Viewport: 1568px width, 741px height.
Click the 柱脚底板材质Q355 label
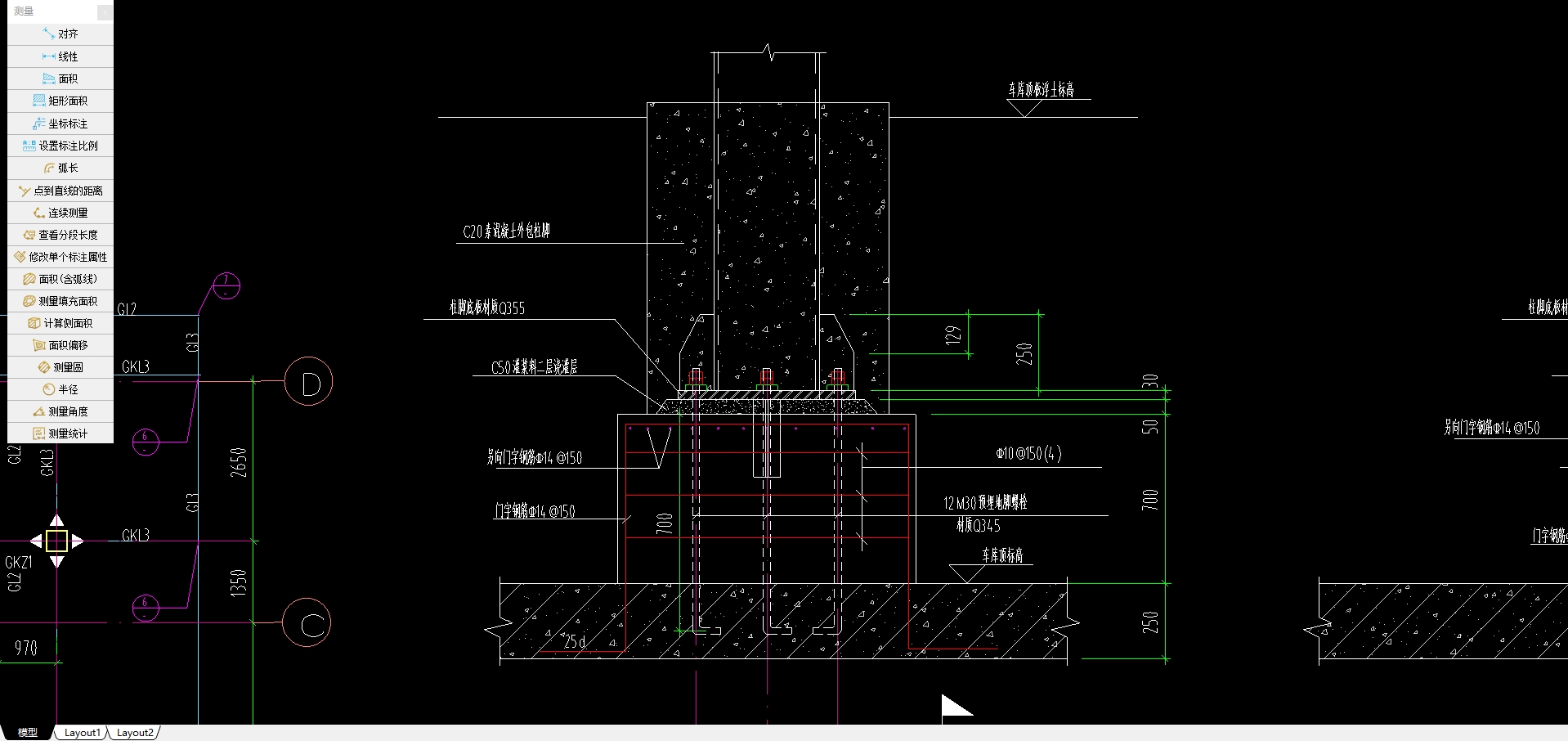click(487, 308)
